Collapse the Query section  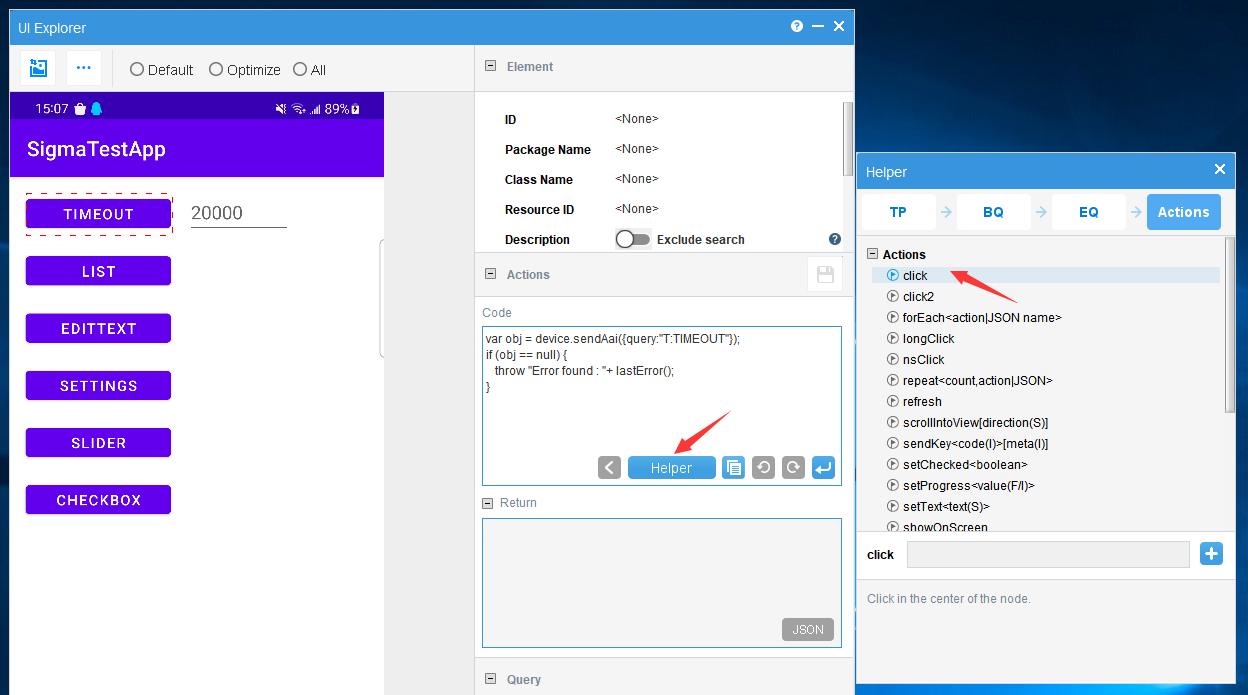pyautogui.click(x=490, y=679)
